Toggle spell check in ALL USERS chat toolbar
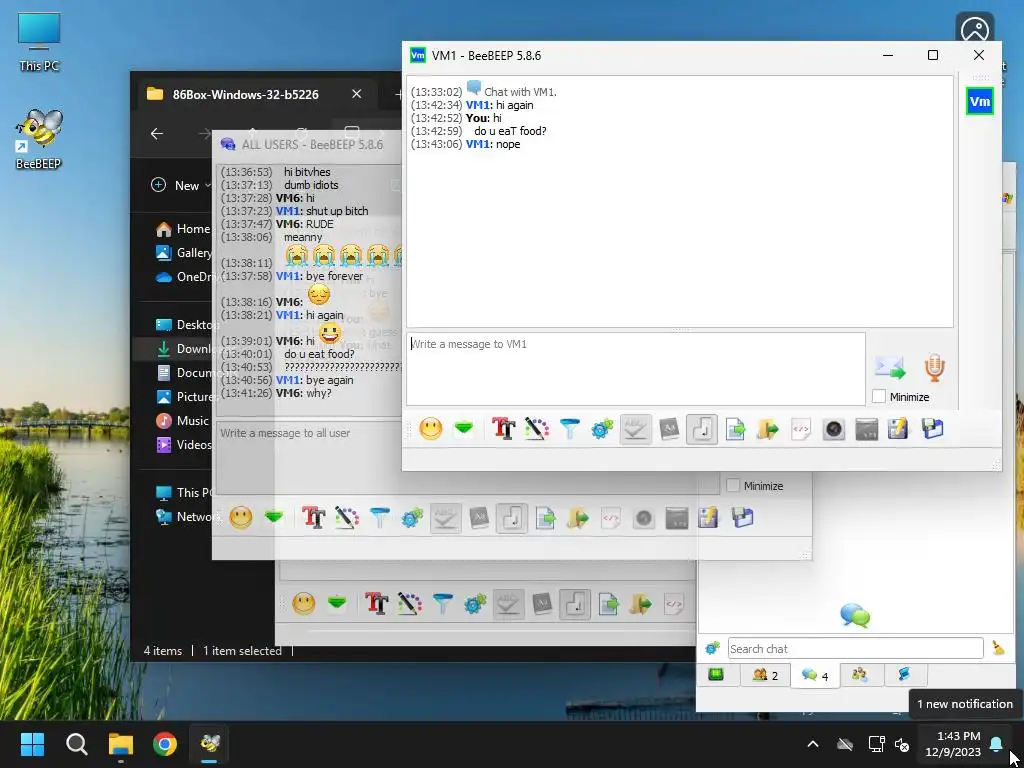This screenshot has height=768, width=1024. pos(445,518)
